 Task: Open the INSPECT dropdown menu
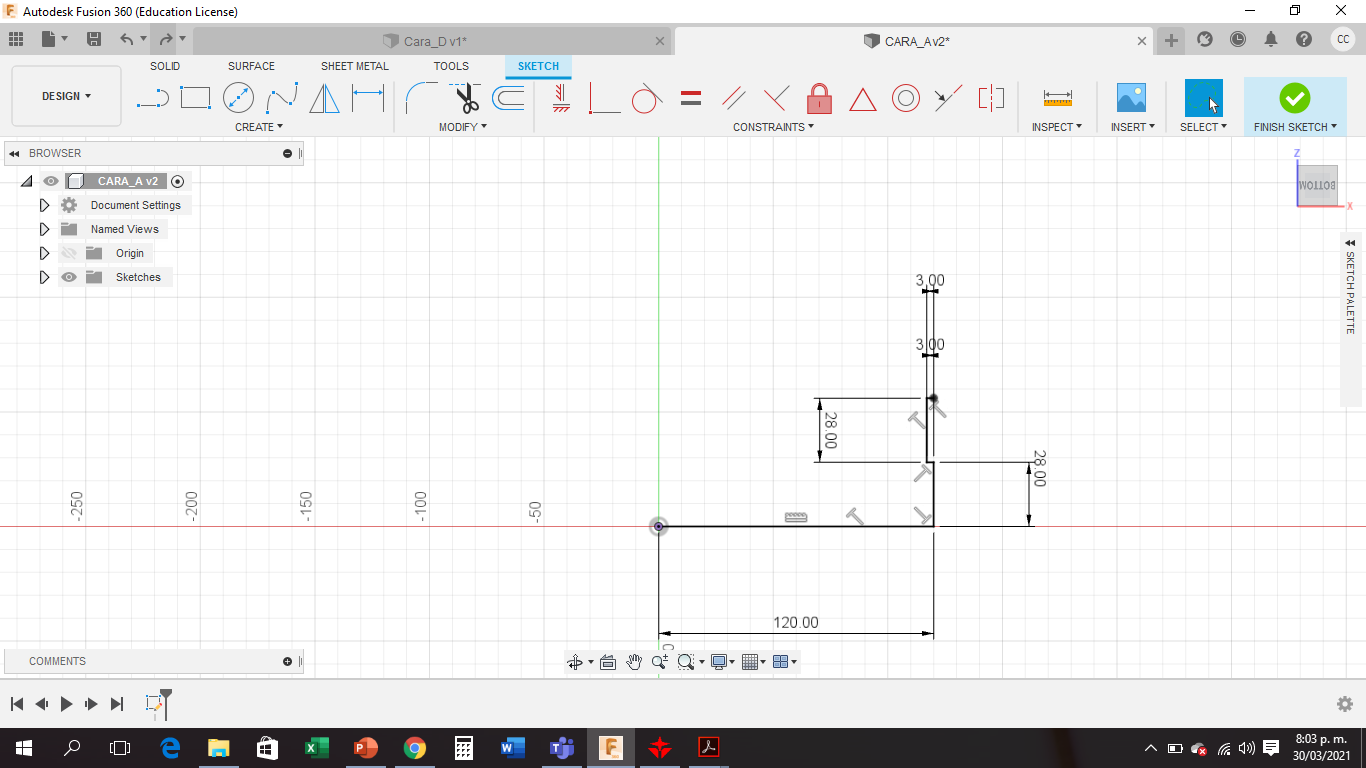click(1057, 127)
